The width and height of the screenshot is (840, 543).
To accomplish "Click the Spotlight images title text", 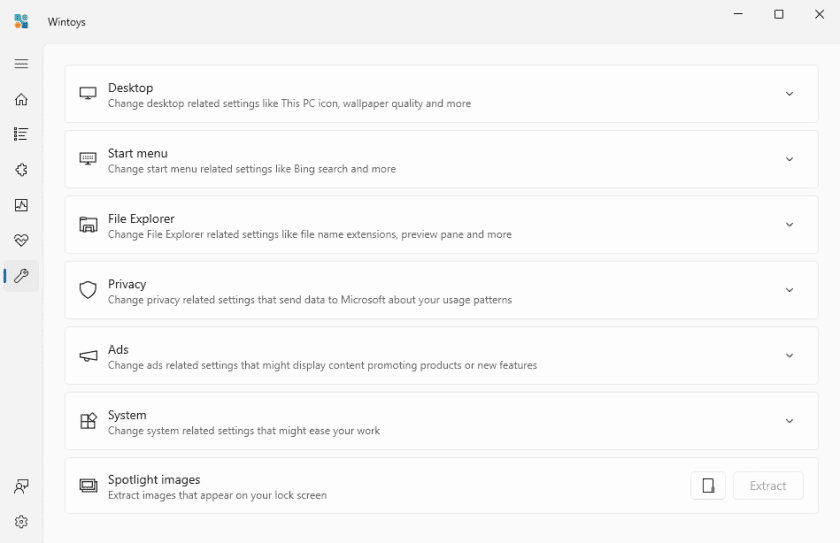I will (154, 480).
